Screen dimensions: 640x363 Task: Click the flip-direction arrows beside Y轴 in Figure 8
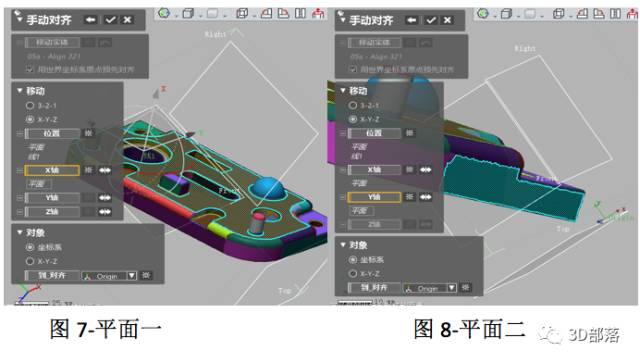426,197
